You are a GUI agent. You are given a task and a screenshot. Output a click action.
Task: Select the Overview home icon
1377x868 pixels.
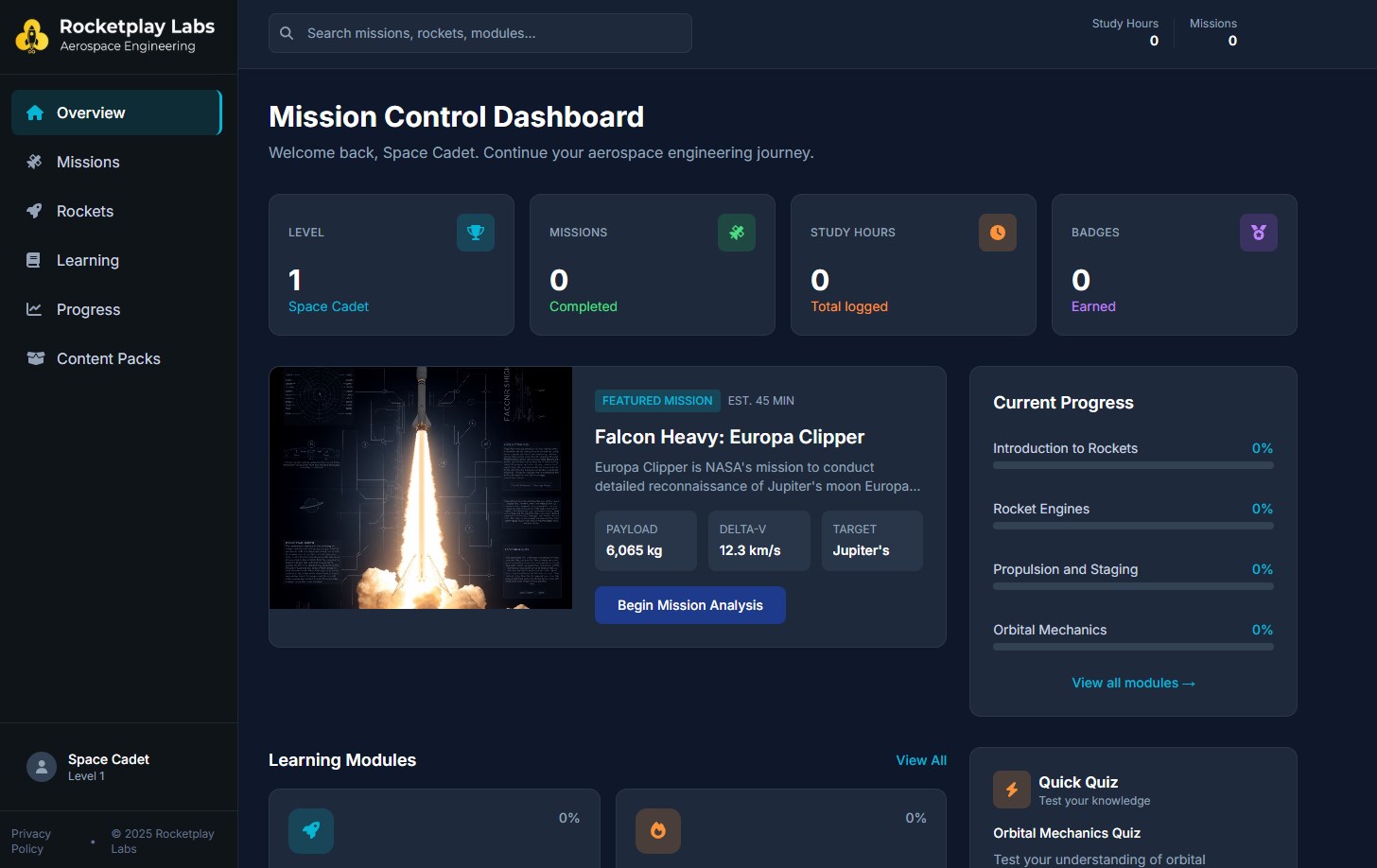pyautogui.click(x=35, y=112)
